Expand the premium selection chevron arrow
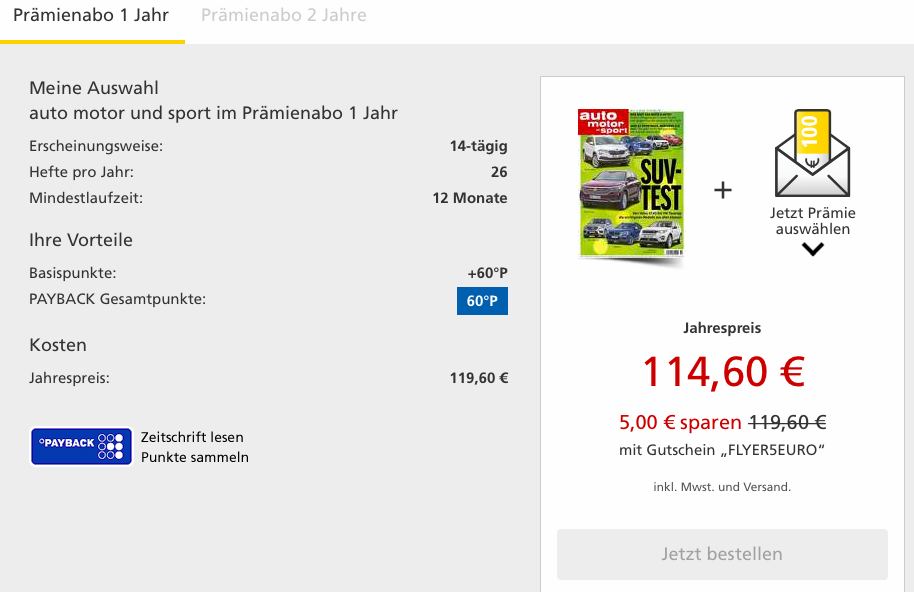Image resolution: width=914 pixels, height=592 pixels. (812, 249)
